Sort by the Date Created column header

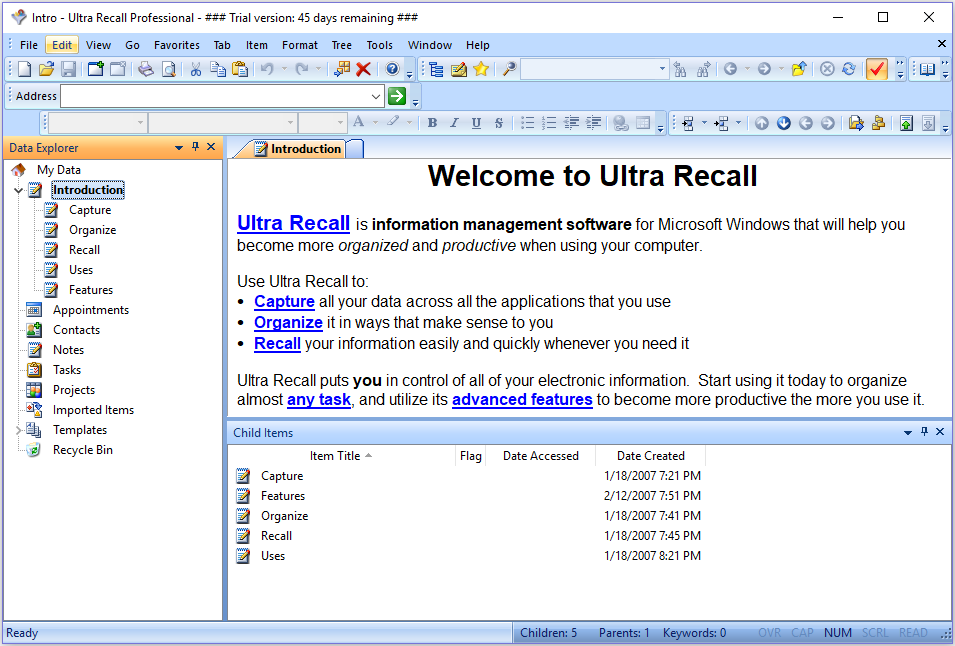(650, 455)
